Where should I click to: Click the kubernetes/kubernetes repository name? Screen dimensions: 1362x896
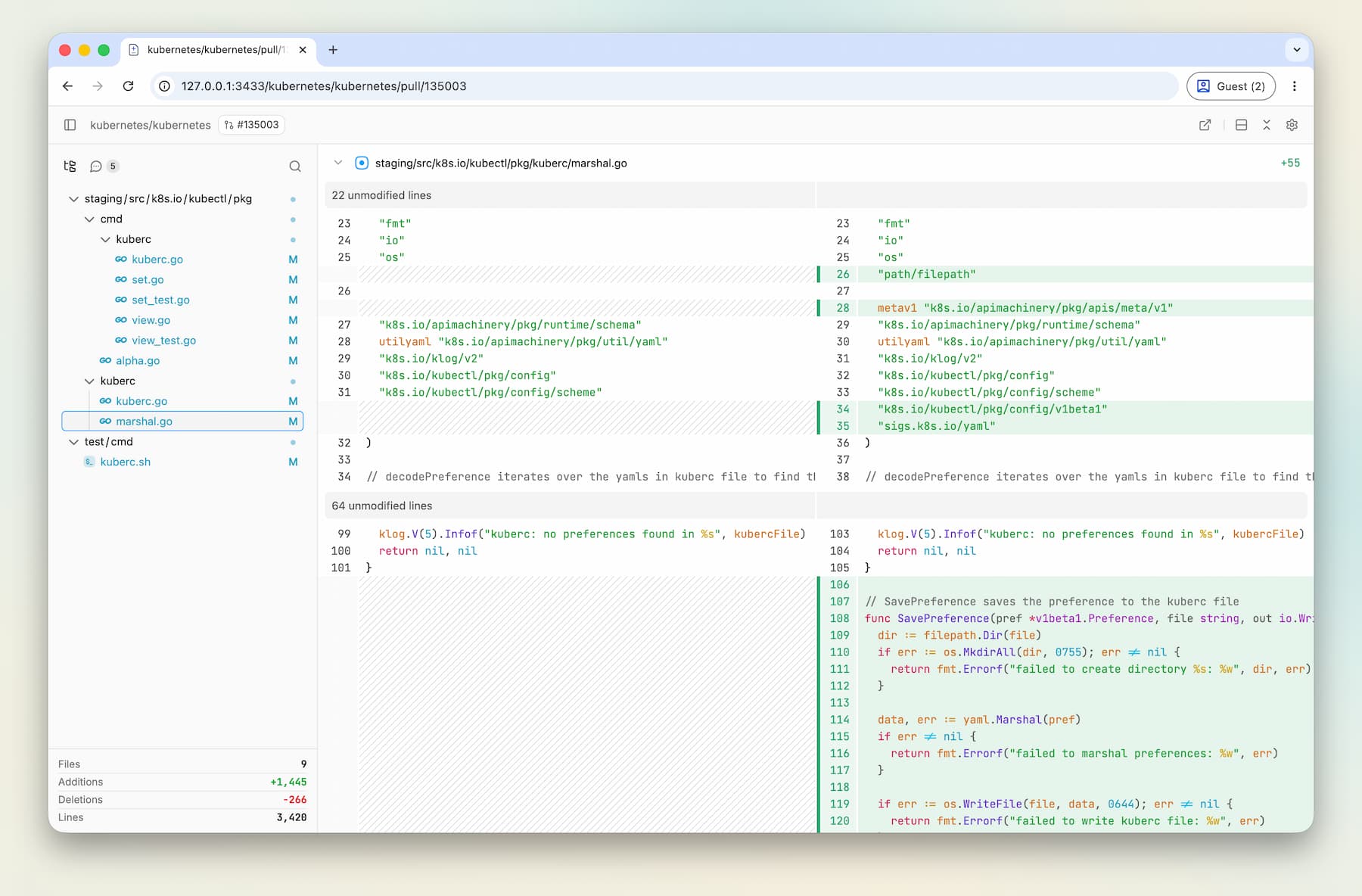pyautogui.click(x=151, y=125)
